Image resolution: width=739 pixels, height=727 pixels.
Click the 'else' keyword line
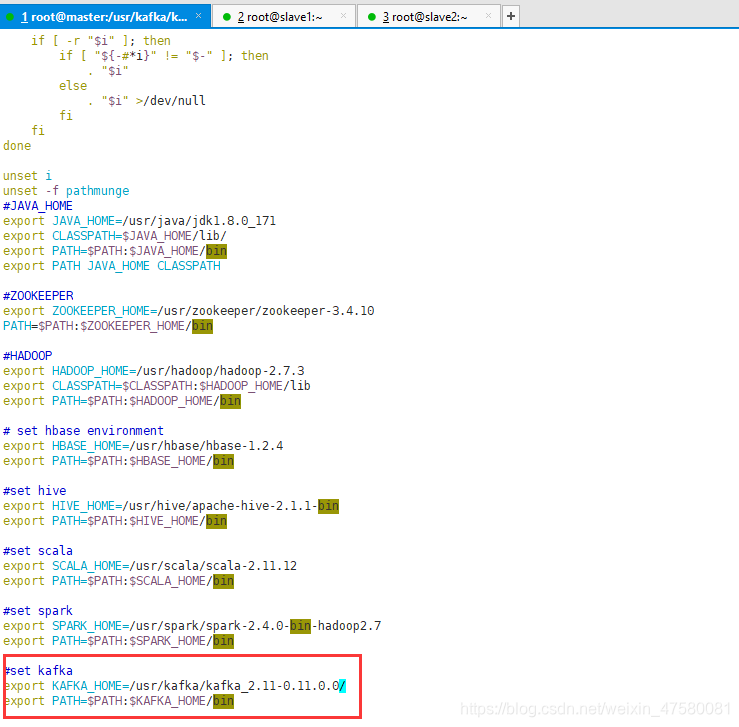73,86
